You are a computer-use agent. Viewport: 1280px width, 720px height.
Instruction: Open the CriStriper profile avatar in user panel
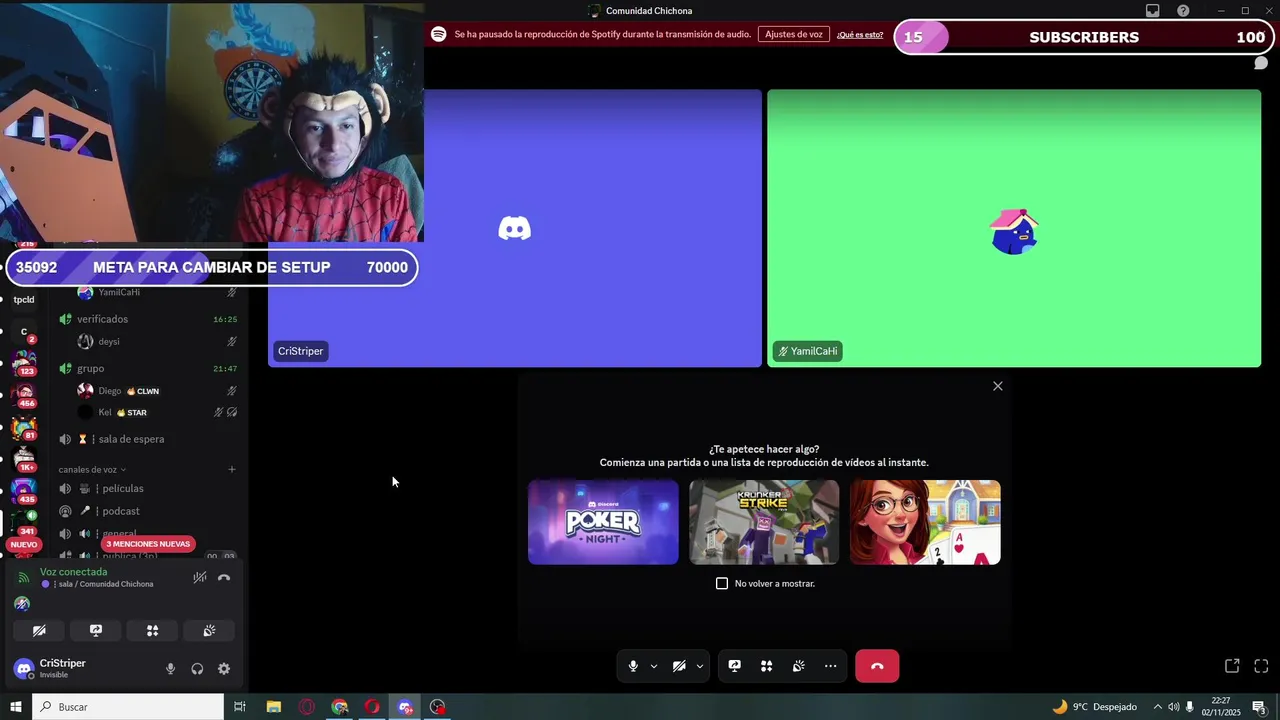pos(24,668)
